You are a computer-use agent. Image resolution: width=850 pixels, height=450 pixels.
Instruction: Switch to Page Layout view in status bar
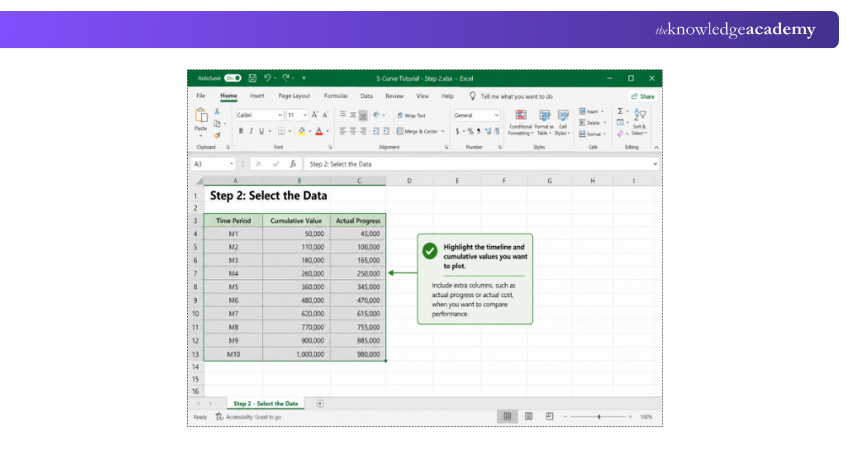tap(529, 416)
